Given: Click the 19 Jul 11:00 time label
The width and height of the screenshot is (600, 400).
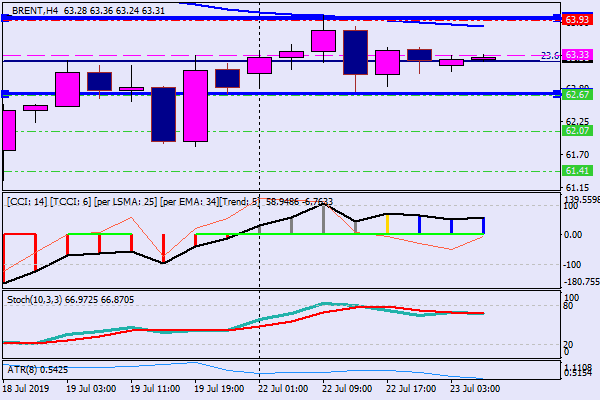Looking at the screenshot, I should pyautogui.click(x=154, y=388).
